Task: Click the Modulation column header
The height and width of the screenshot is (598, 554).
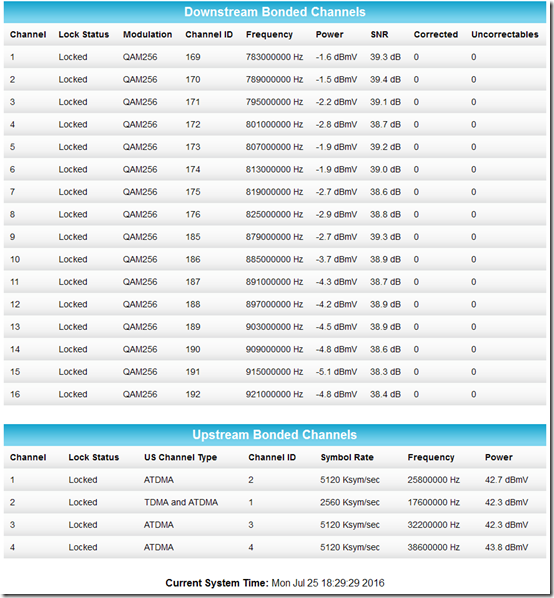Action: 147,35
